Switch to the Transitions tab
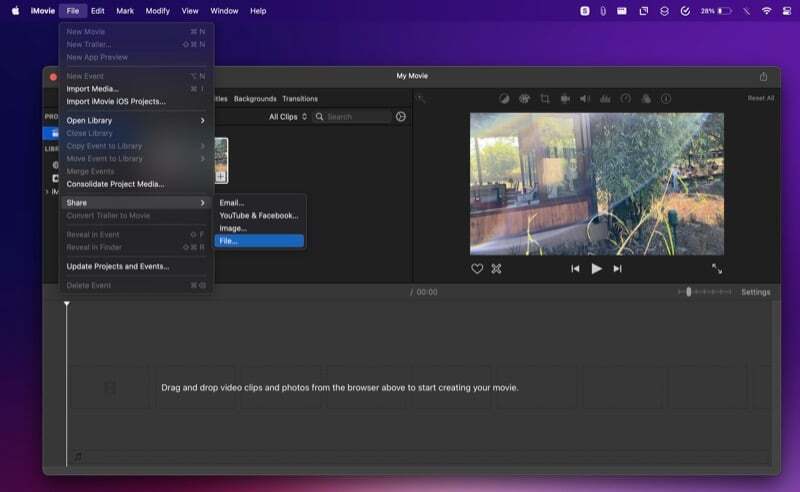Screen dimensions: 800x492 [300, 99]
